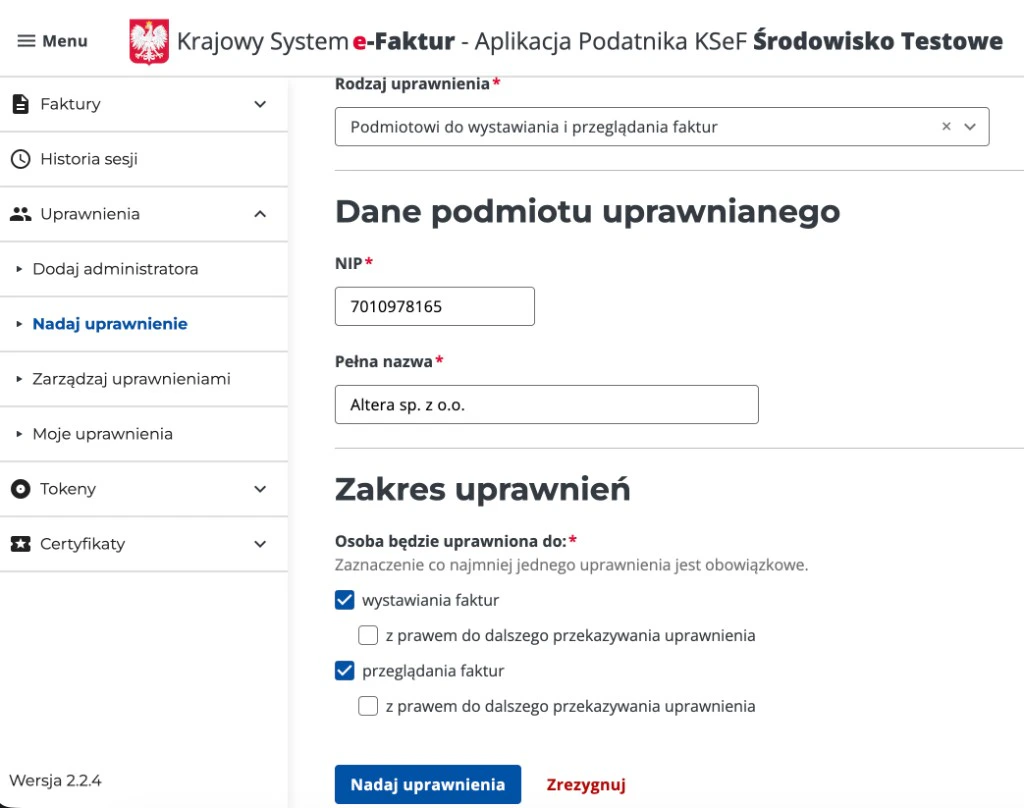Screen dimensions: 1024x808
Task: Open Zarządzaj uprawnieniami menu item
Action: 144,379
